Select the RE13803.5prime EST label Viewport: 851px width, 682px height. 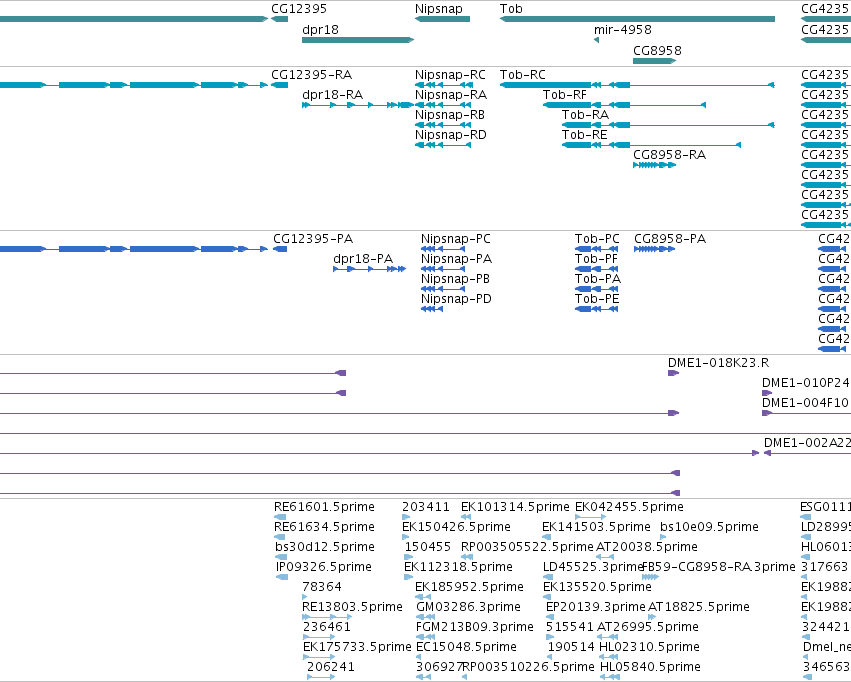pos(352,607)
